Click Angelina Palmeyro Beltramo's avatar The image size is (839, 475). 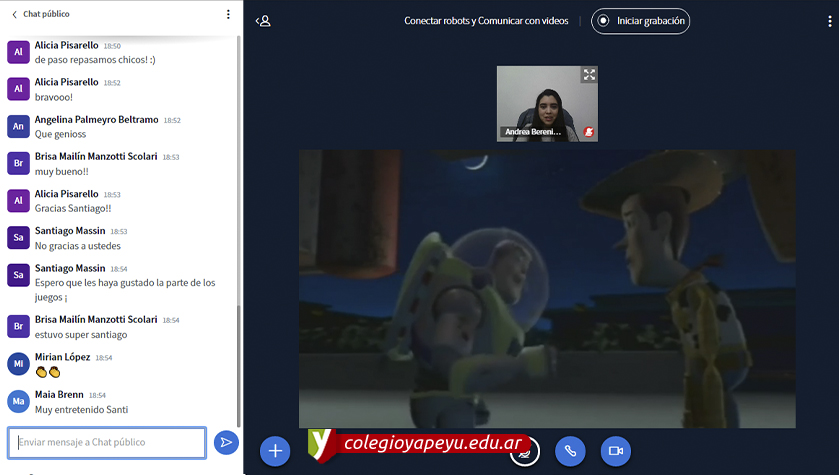18,126
